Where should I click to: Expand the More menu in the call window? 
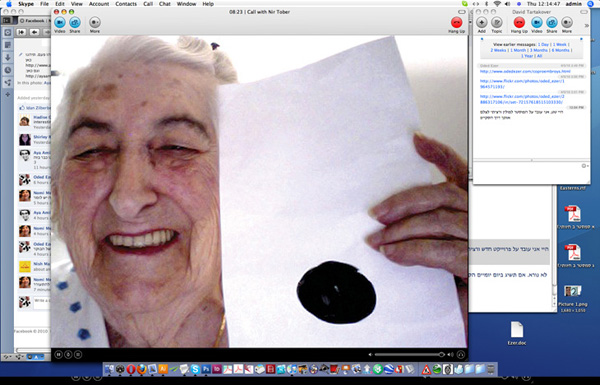(95, 23)
